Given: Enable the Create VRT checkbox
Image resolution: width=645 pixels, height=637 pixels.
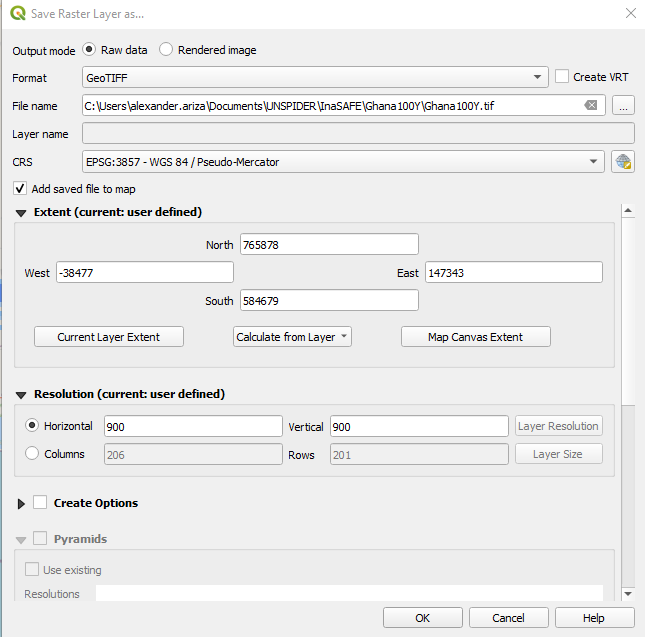Looking at the screenshot, I should (562, 77).
